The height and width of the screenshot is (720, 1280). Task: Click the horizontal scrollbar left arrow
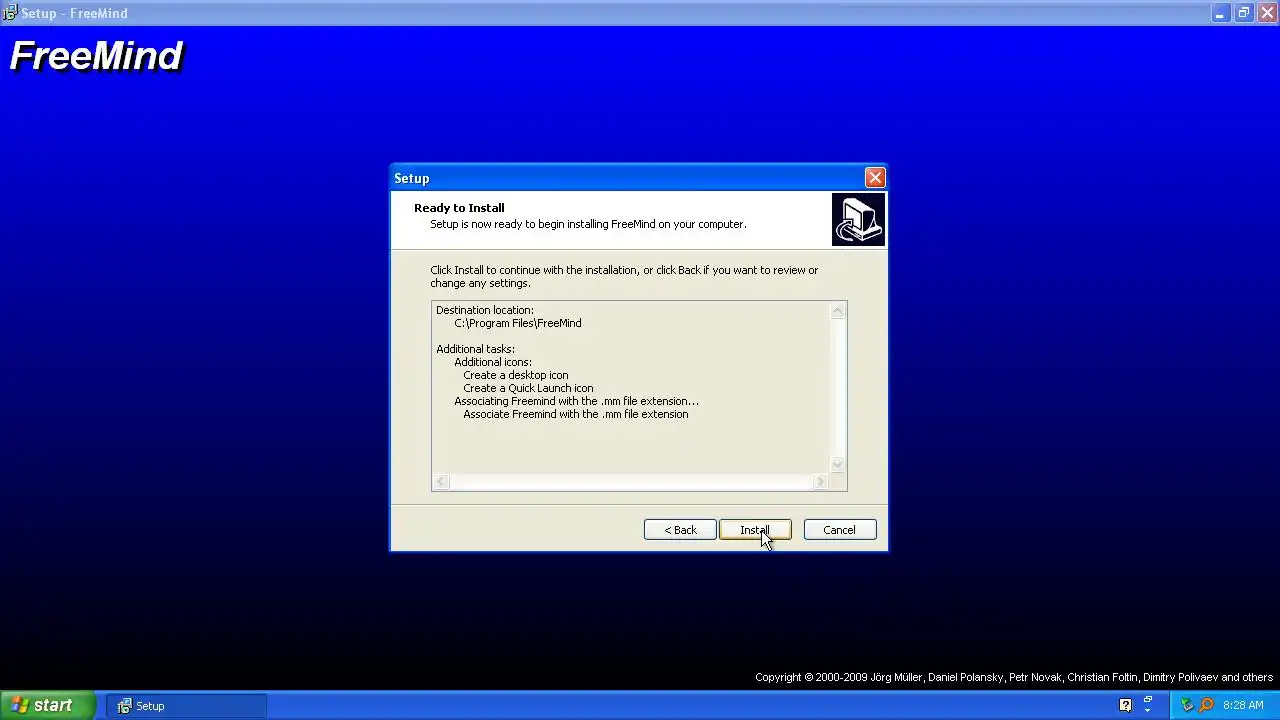click(442, 482)
